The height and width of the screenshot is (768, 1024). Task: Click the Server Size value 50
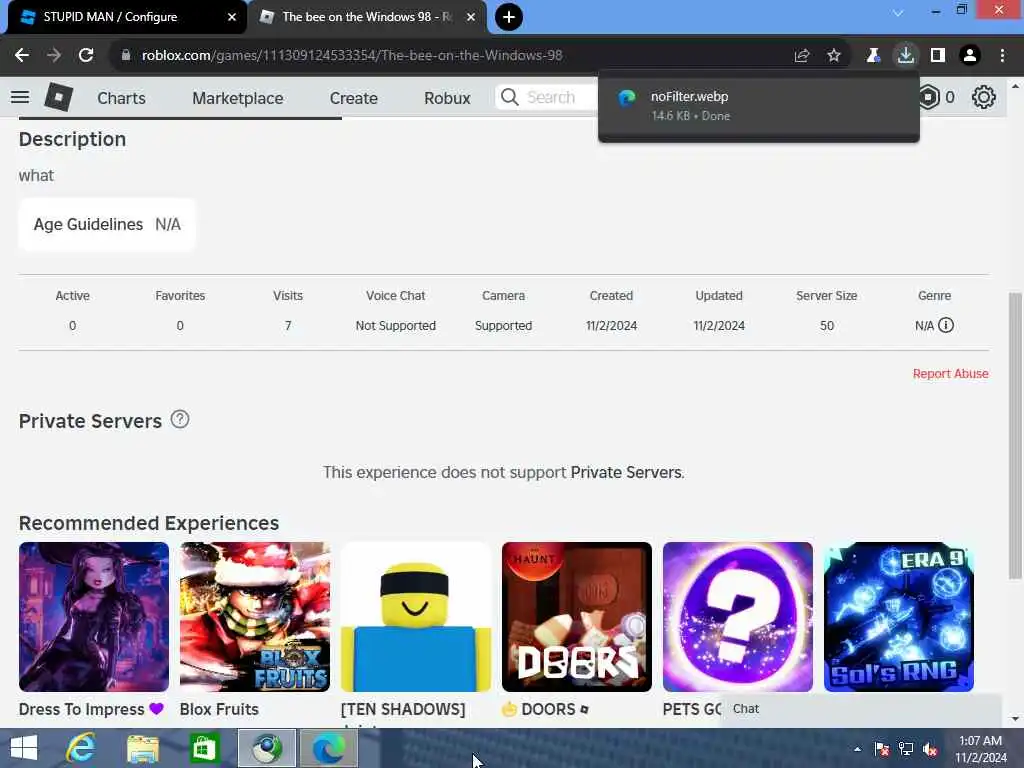827,325
